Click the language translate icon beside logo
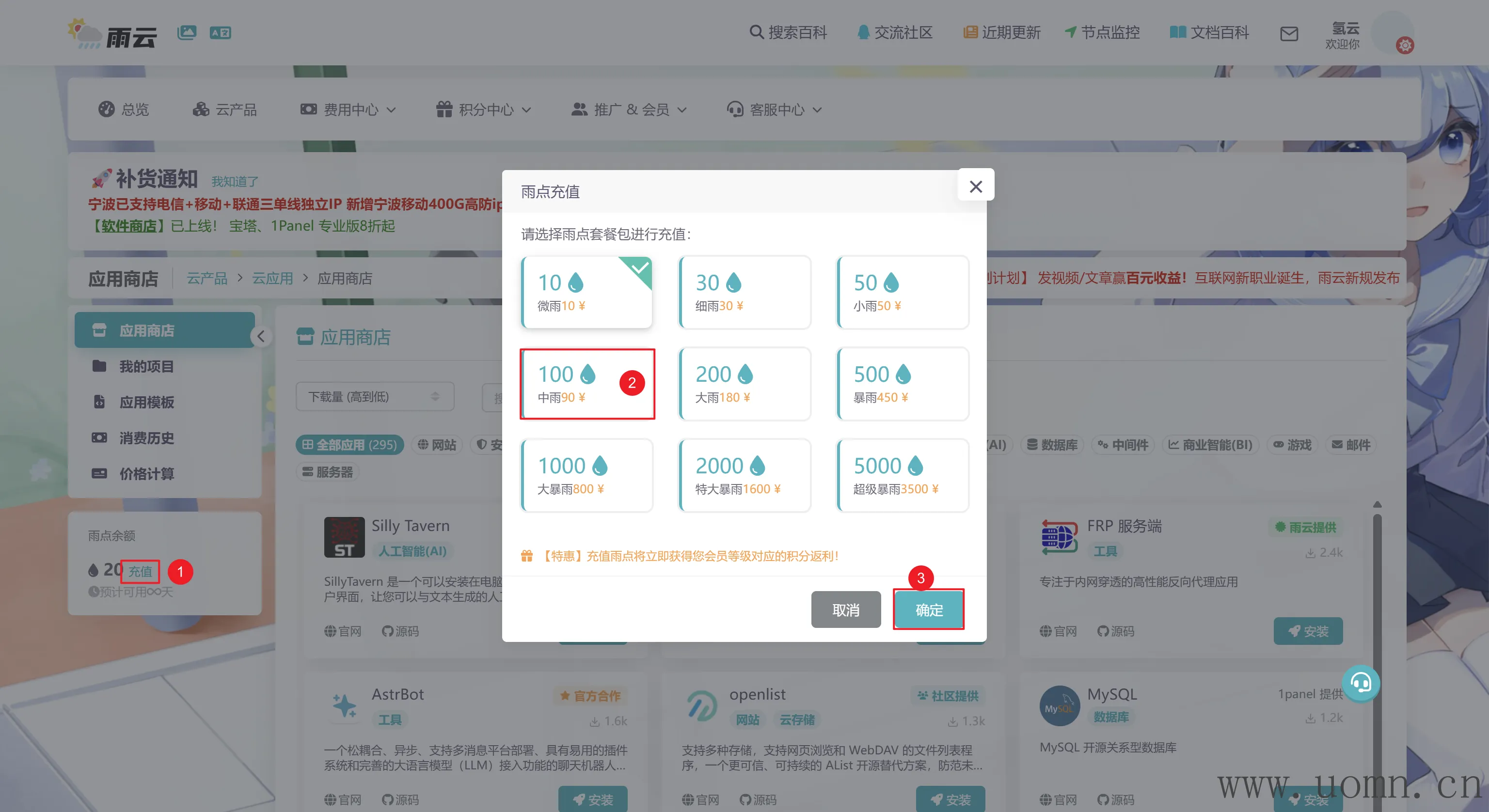The height and width of the screenshot is (812, 1489). tap(220, 33)
